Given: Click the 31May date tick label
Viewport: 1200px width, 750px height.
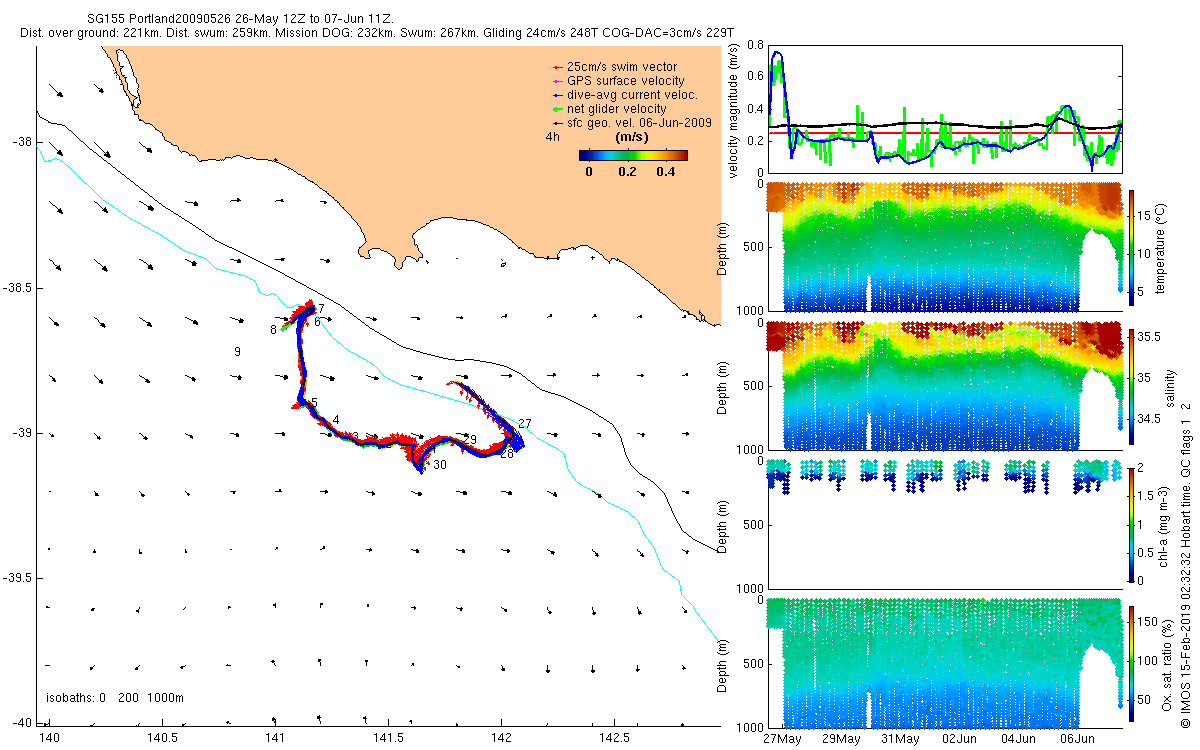Looking at the screenshot, I should click(x=900, y=739).
